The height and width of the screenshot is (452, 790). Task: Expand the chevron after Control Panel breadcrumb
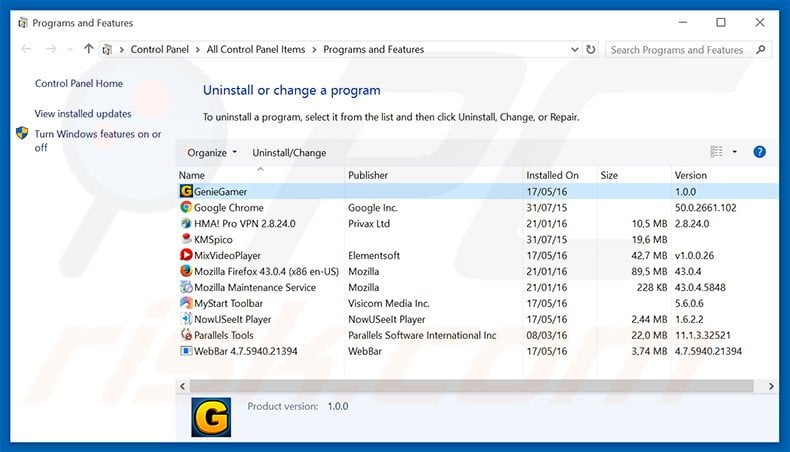point(198,49)
